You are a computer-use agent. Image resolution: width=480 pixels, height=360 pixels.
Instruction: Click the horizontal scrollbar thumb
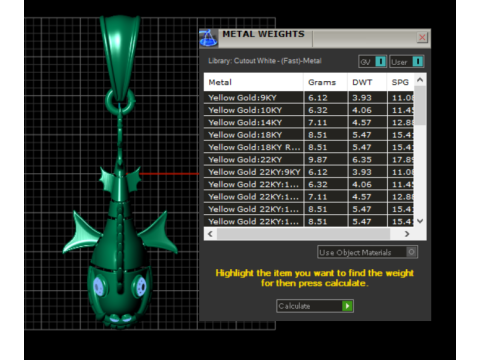tap(303, 234)
